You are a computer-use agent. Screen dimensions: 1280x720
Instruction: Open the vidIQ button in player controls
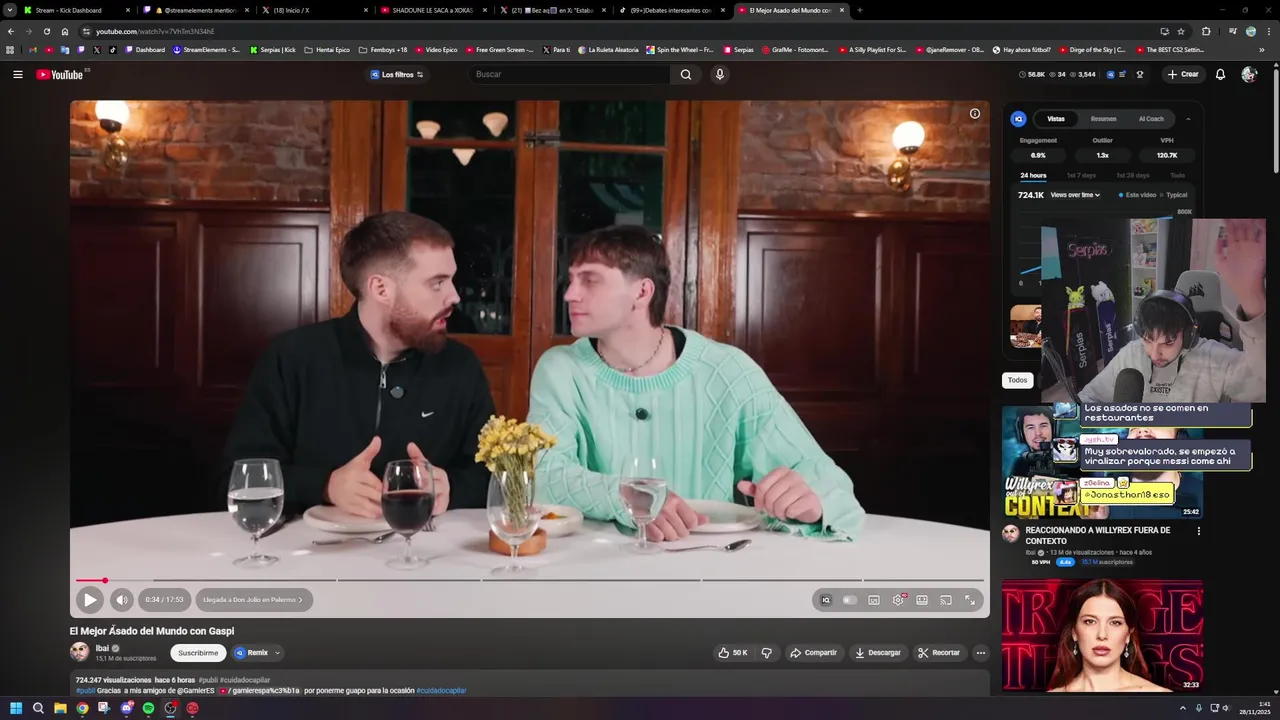pyautogui.click(x=826, y=600)
